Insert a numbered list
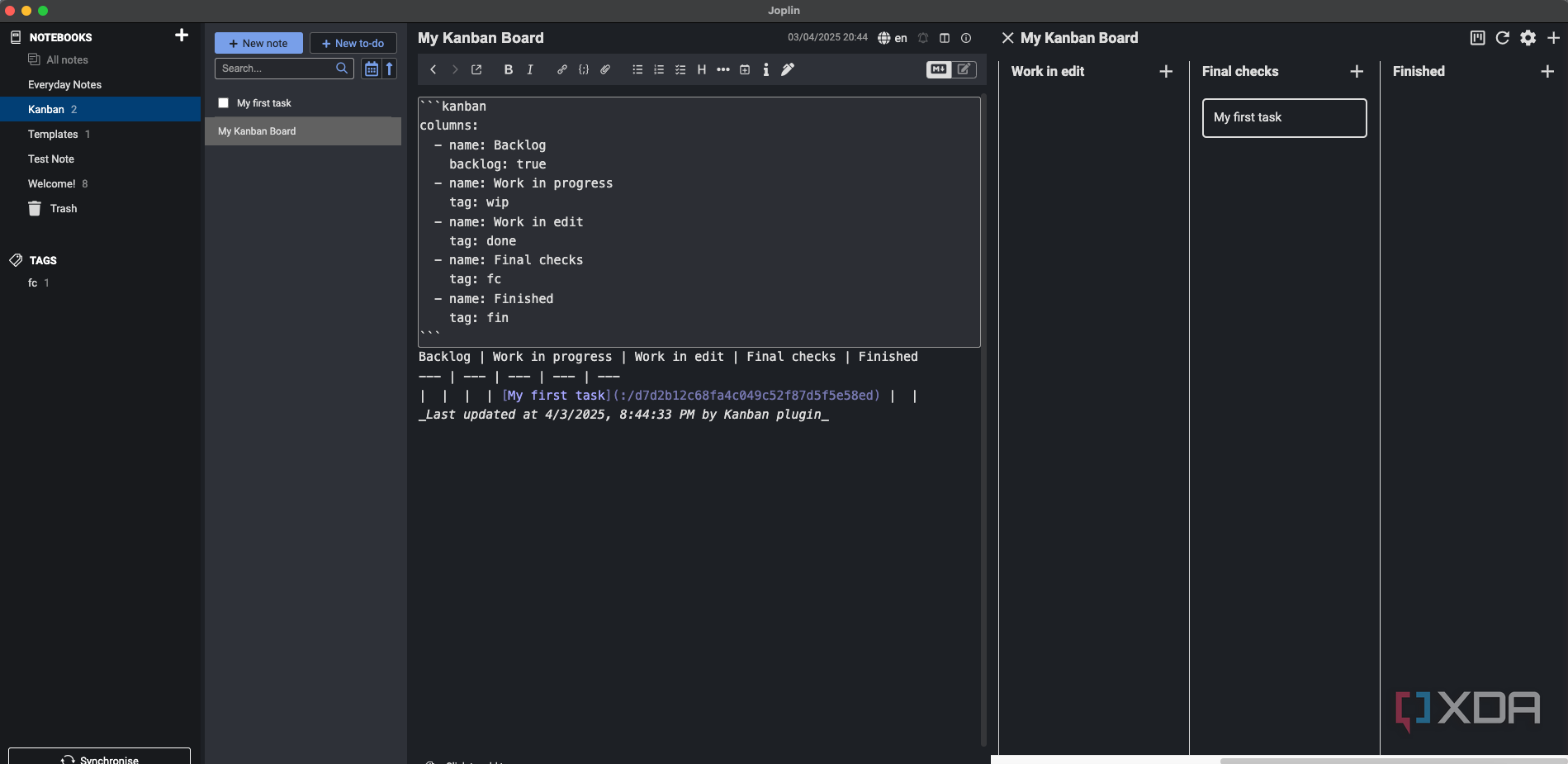Image resolution: width=1568 pixels, height=764 pixels. [x=659, y=70]
